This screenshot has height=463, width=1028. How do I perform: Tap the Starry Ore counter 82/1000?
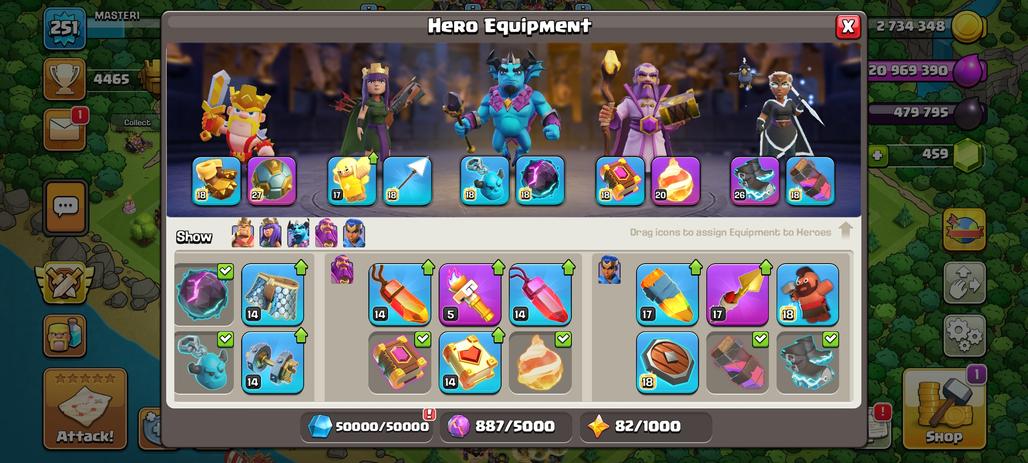coord(646,427)
